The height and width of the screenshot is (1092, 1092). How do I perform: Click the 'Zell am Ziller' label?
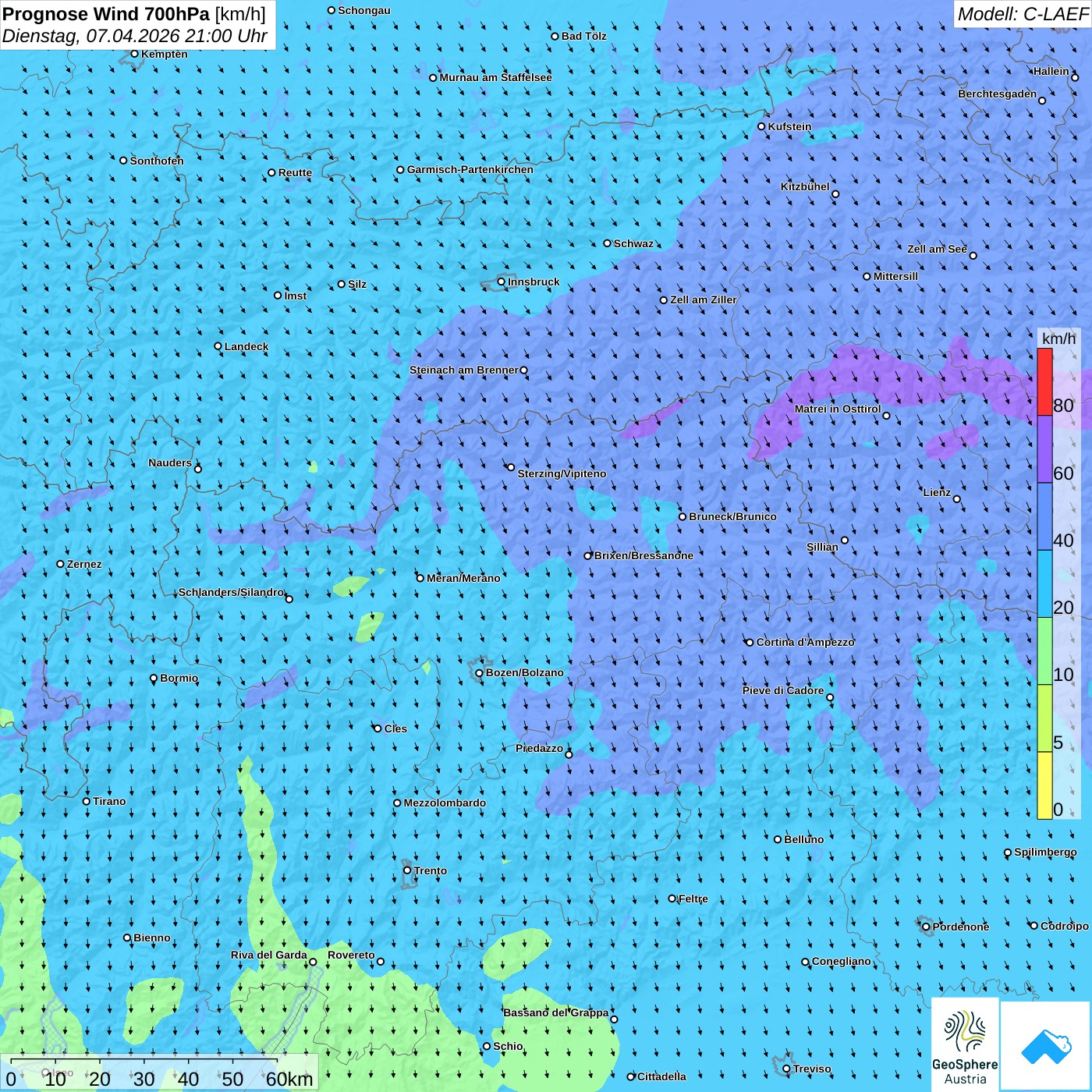pyautogui.click(x=704, y=300)
